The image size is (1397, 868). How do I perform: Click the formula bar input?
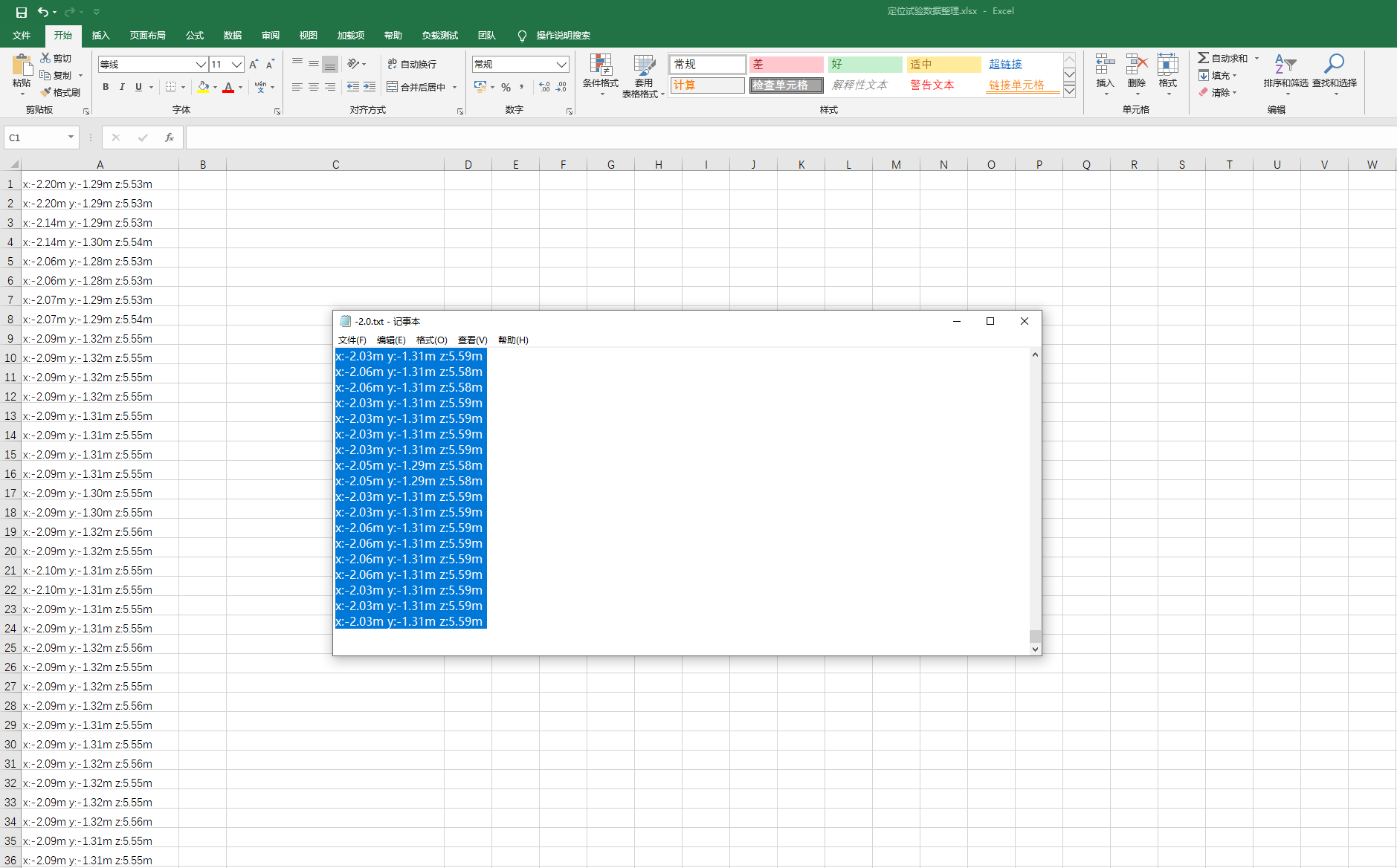pos(791,137)
